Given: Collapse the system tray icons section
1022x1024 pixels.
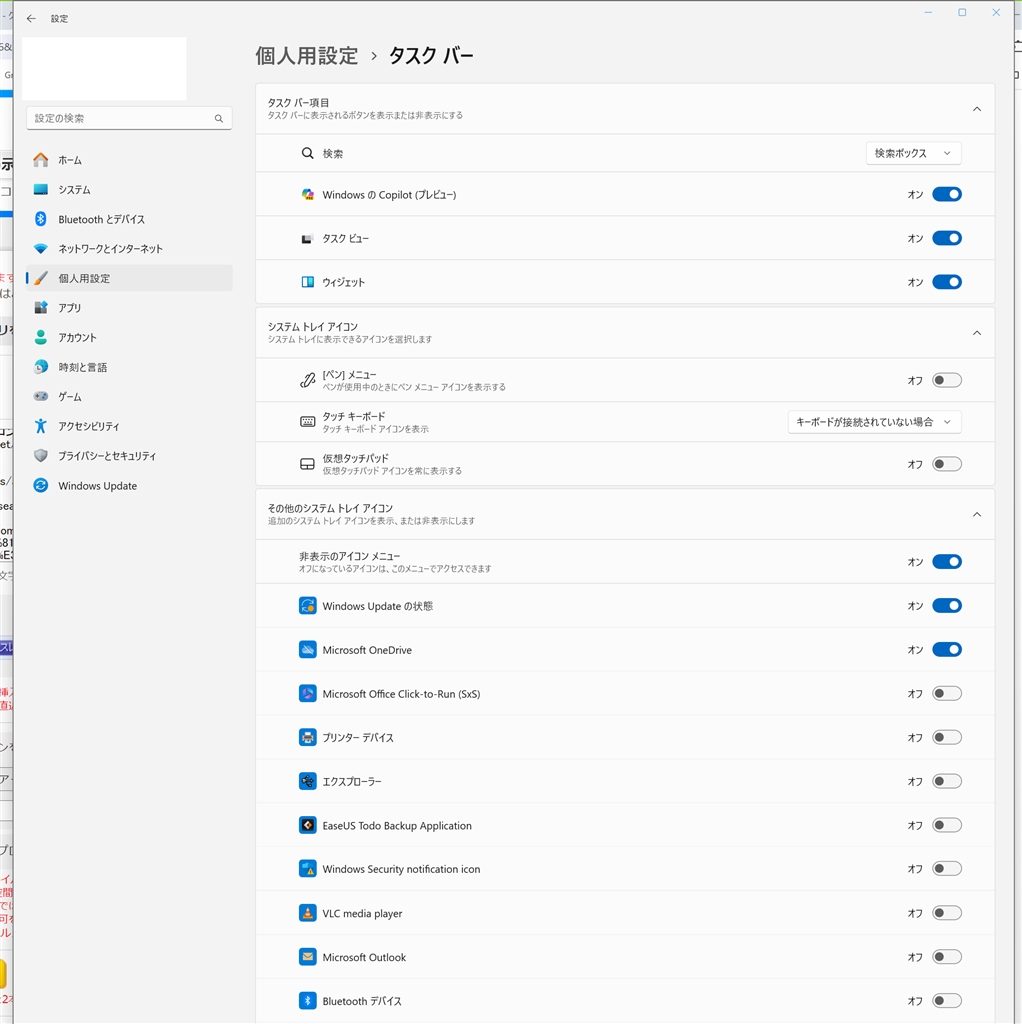Looking at the screenshot, I should tap(977, 333).
